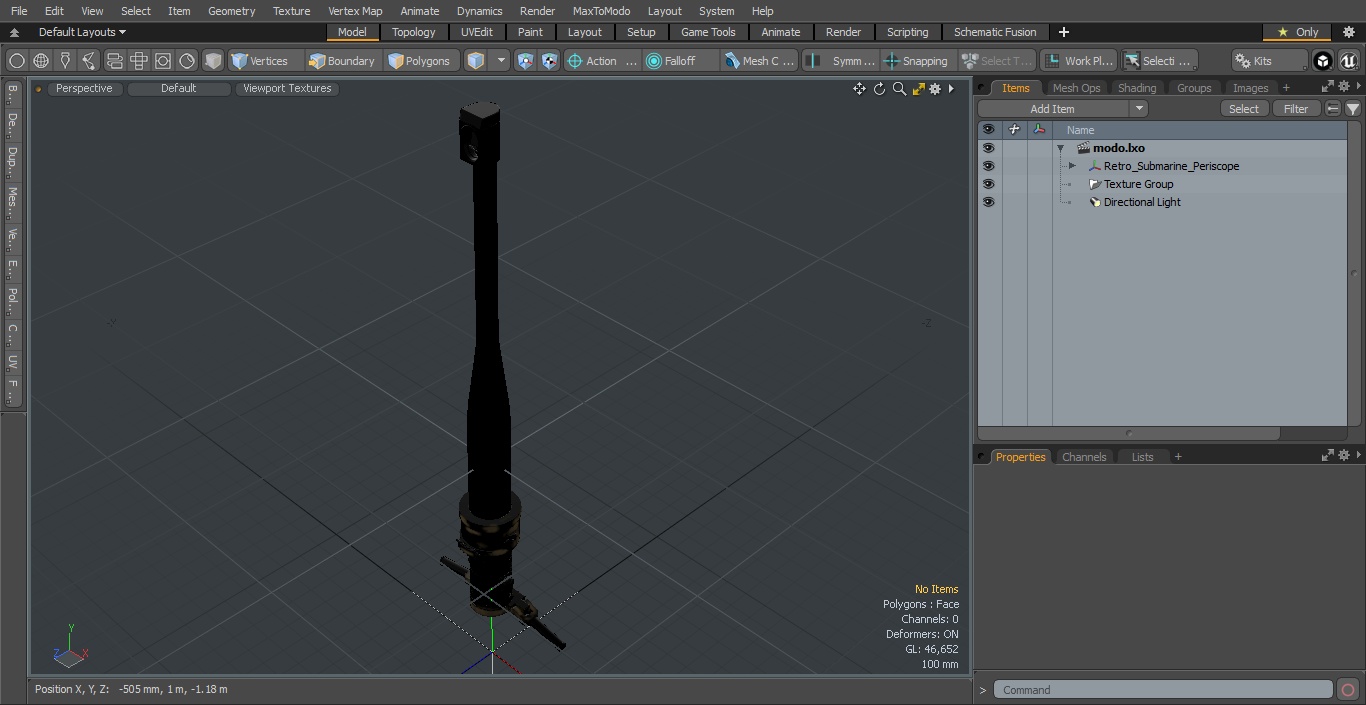Select the Vertices selection mode
The width and height of the screenshot is (1366, 705).
(x=259, y=61)
